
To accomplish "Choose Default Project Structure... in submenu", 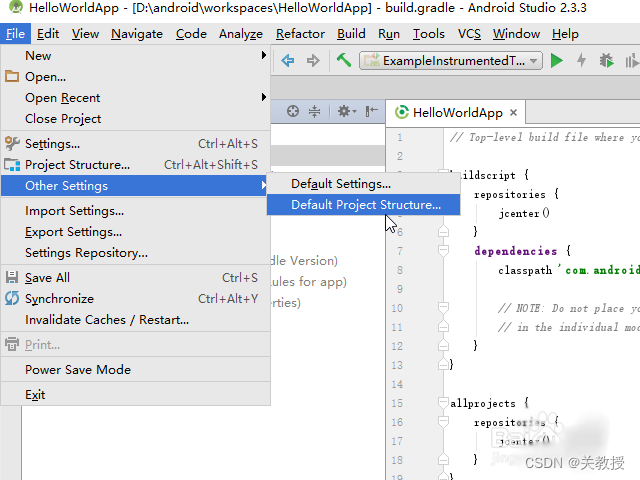I will click(363, 204).
